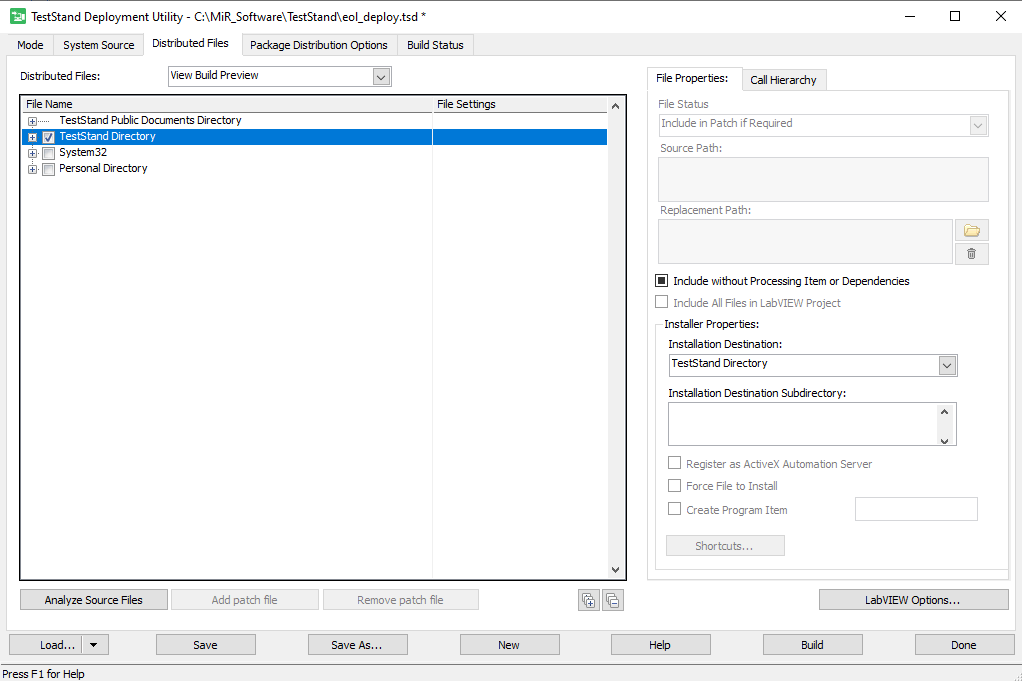This screenshot has height=681, width=1022.
Task: Toggle Include All Files in LabVIEW Project
Action: click(662, 302)
